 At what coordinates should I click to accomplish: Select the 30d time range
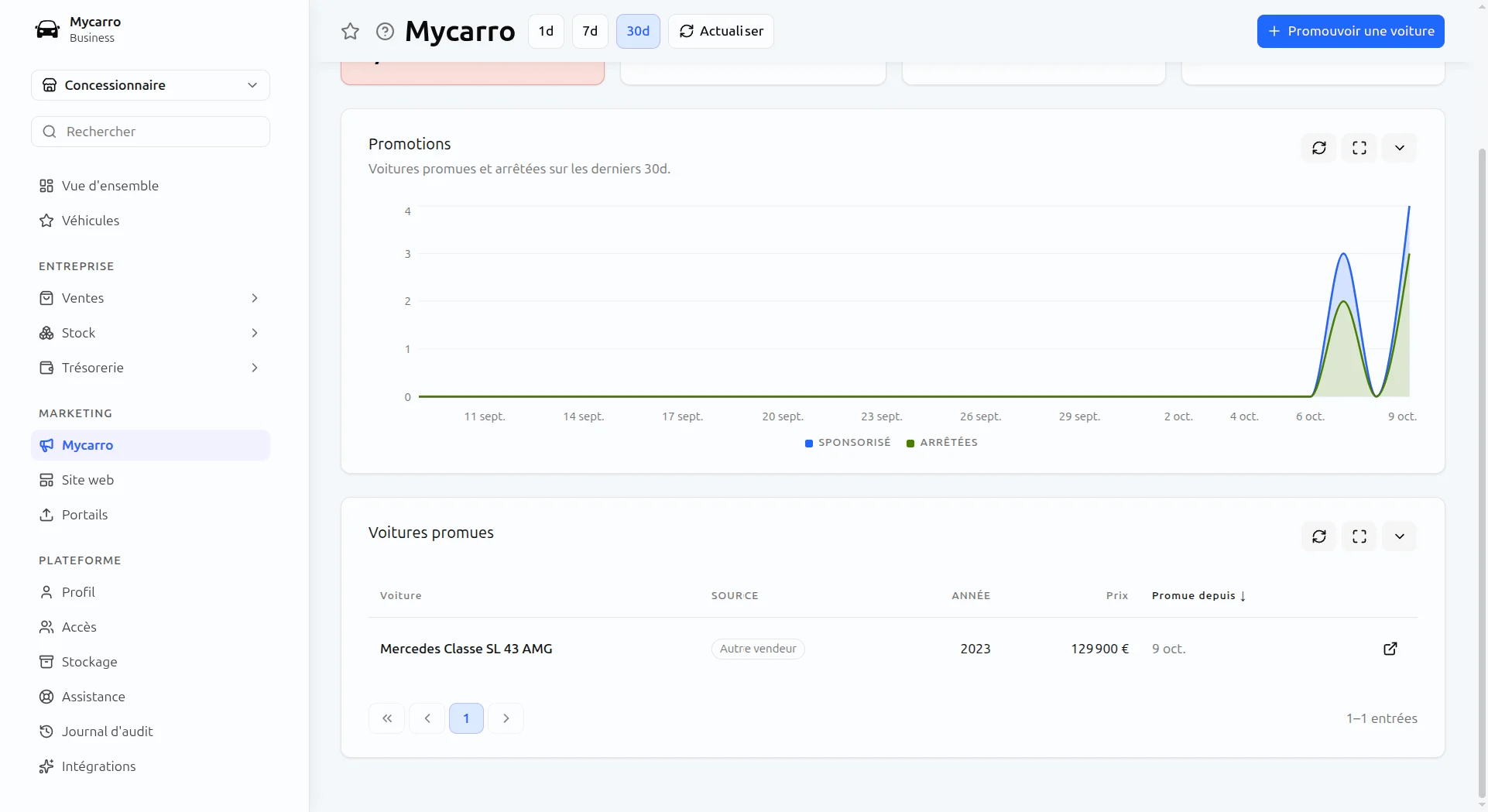coord(638,31)
